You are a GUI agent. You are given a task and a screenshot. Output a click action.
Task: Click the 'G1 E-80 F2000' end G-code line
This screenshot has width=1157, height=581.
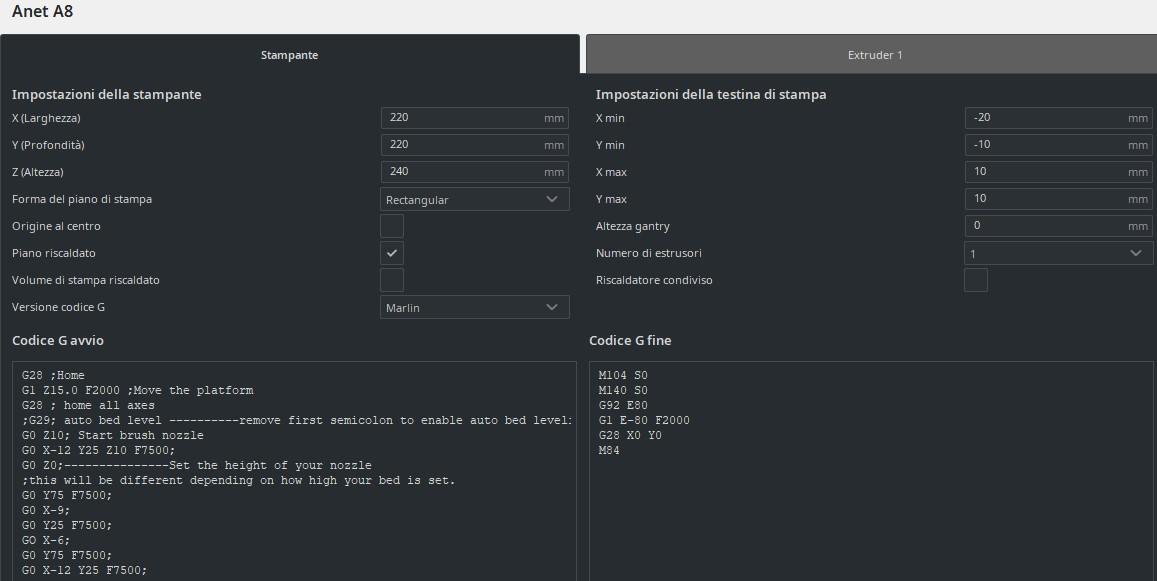[x=644, y=420]
